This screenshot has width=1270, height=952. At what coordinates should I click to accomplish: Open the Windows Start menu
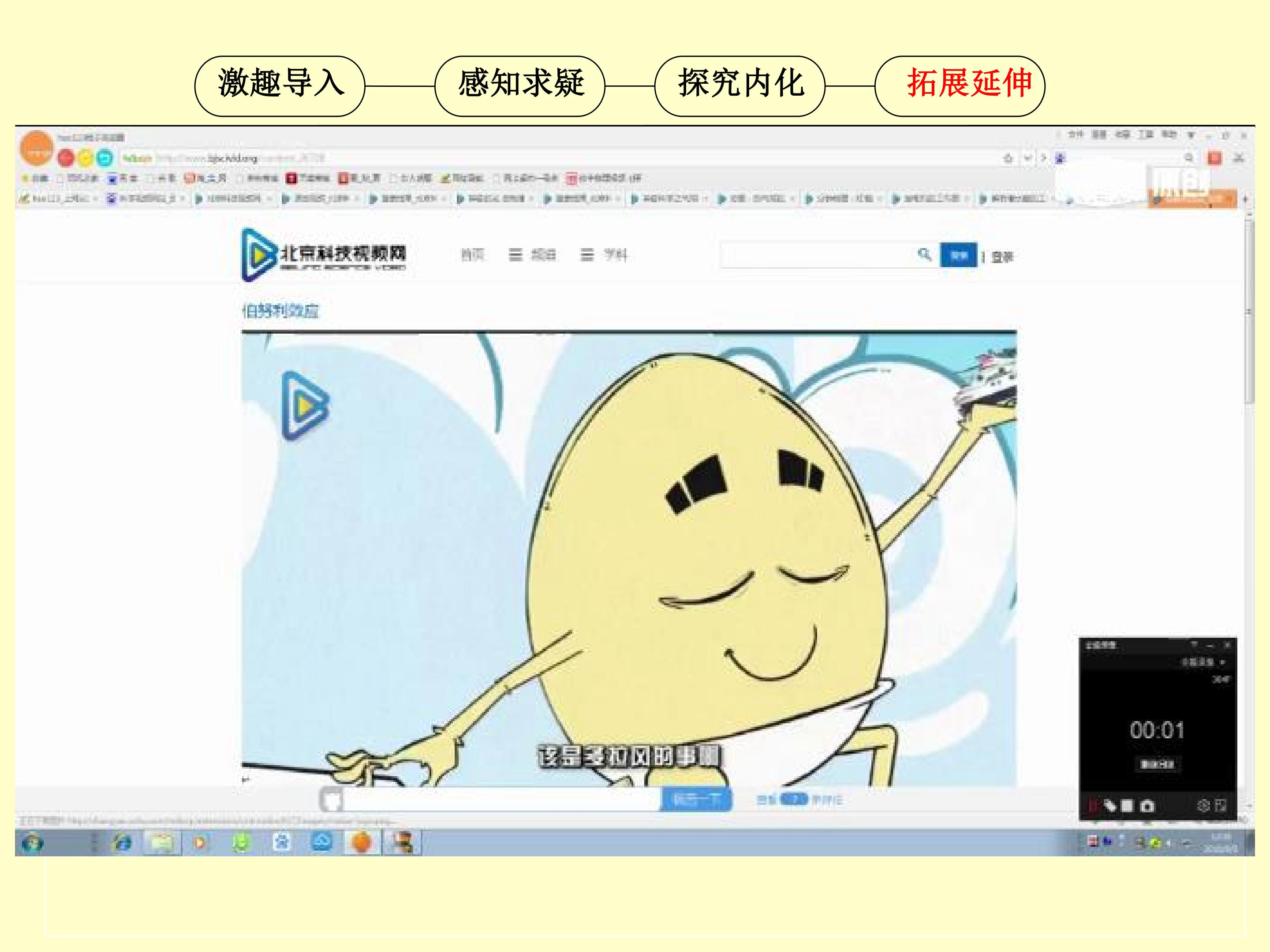coord(32,843)
